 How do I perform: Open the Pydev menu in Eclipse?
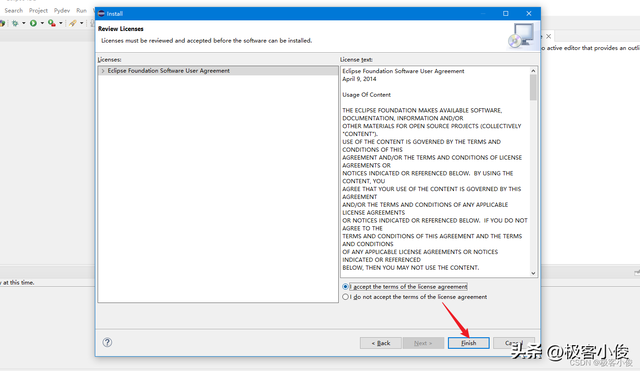pyautogui.click(x=62, y=11)
